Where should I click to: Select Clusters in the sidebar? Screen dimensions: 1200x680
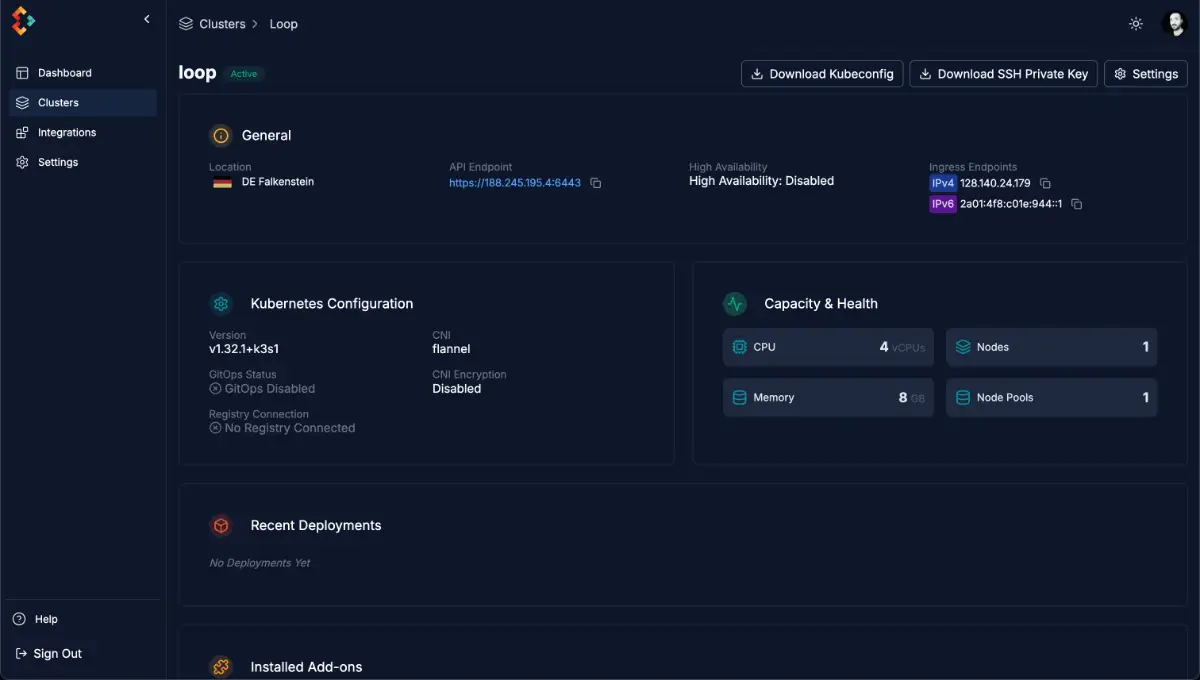point(83,102)
